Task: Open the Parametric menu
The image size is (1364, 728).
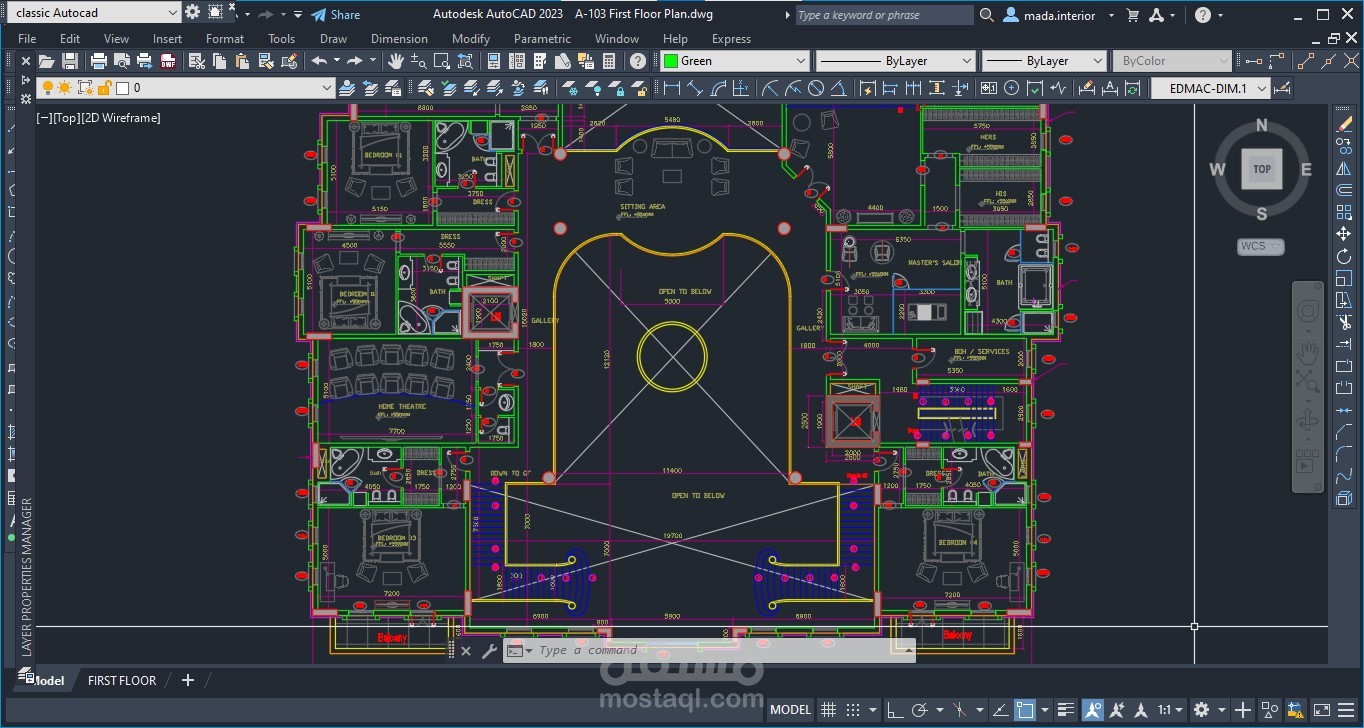Action: pyautogui.click(x=542, y=39)
